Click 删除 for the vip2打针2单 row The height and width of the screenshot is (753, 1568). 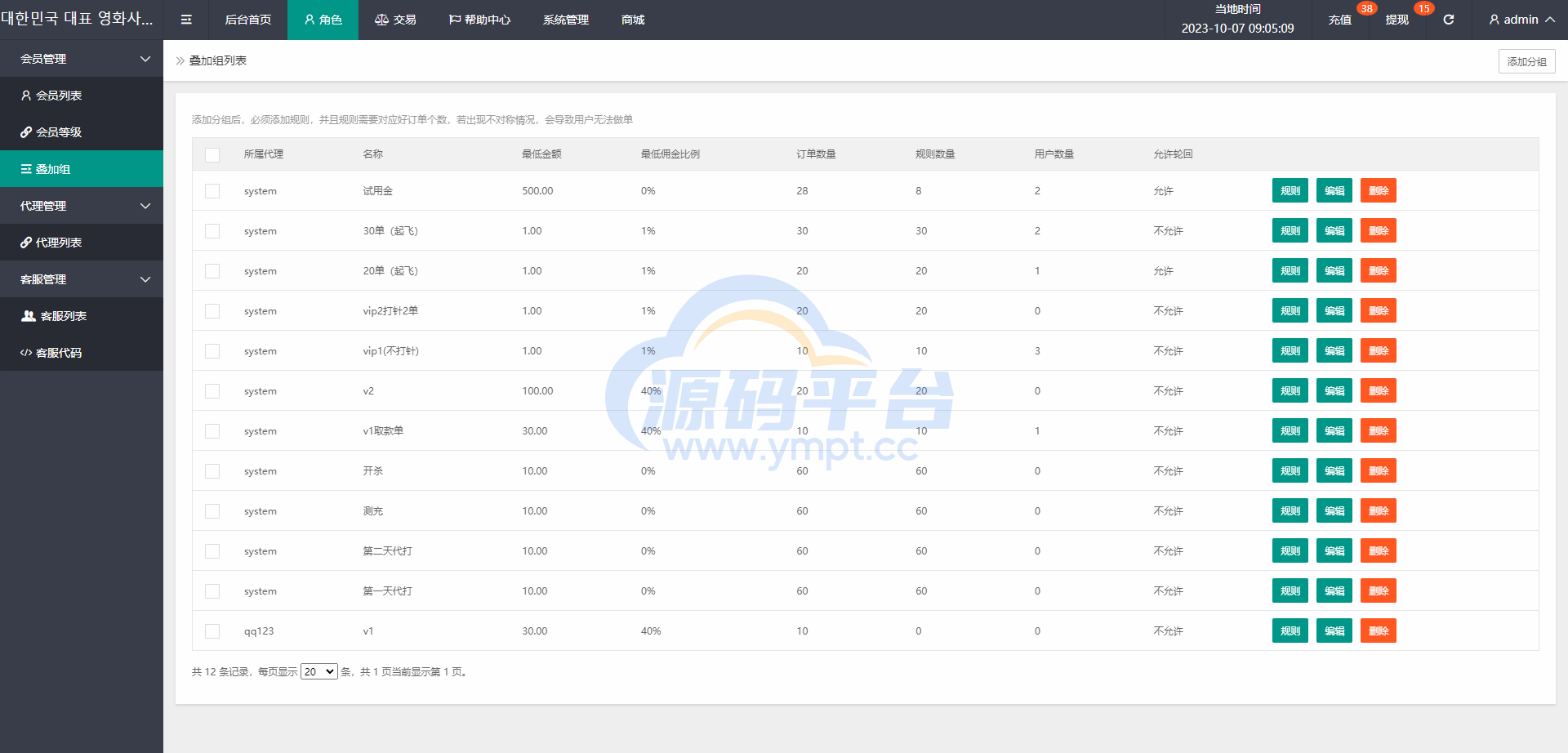1379,310
